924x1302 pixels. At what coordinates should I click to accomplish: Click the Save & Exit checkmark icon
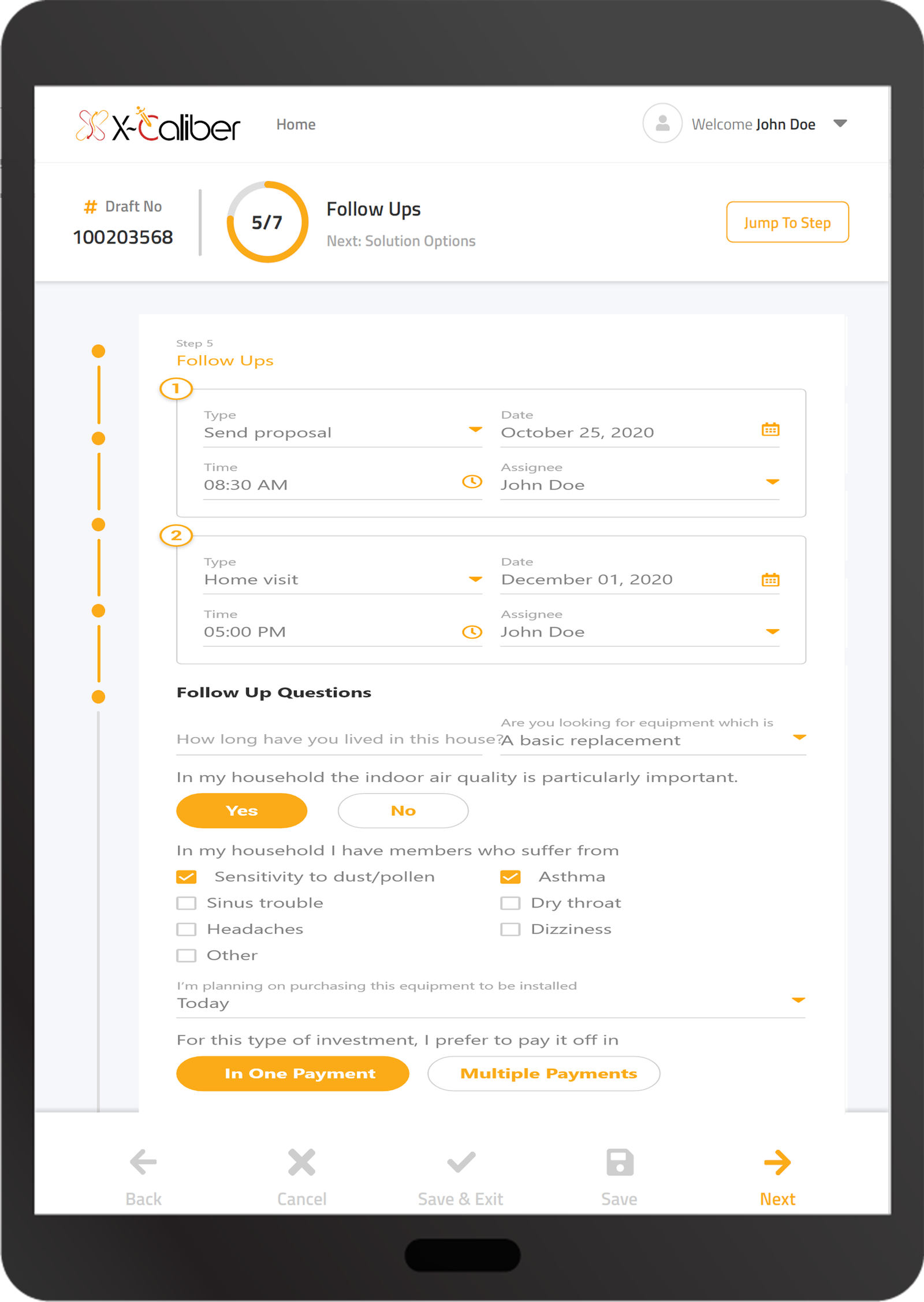461,1162
